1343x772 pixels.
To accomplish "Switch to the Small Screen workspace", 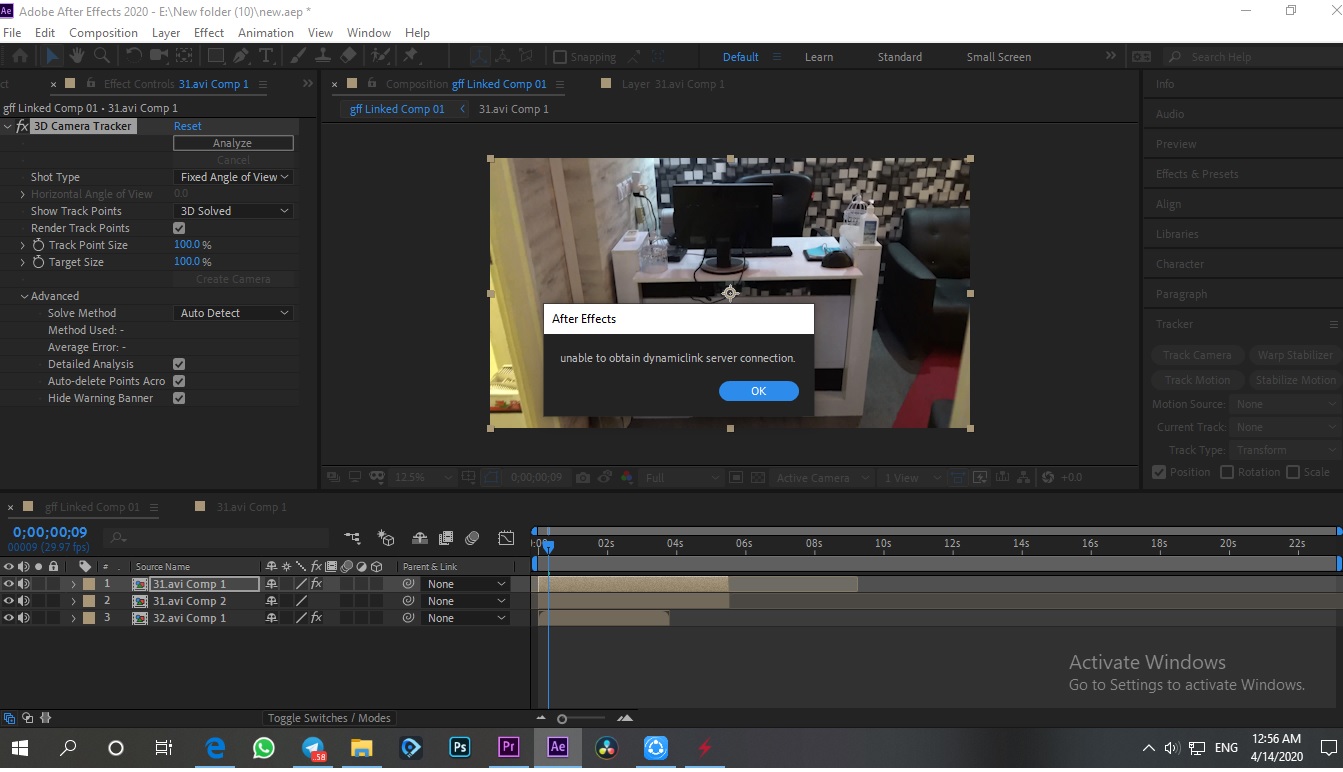I will click(x=998, y=57).
